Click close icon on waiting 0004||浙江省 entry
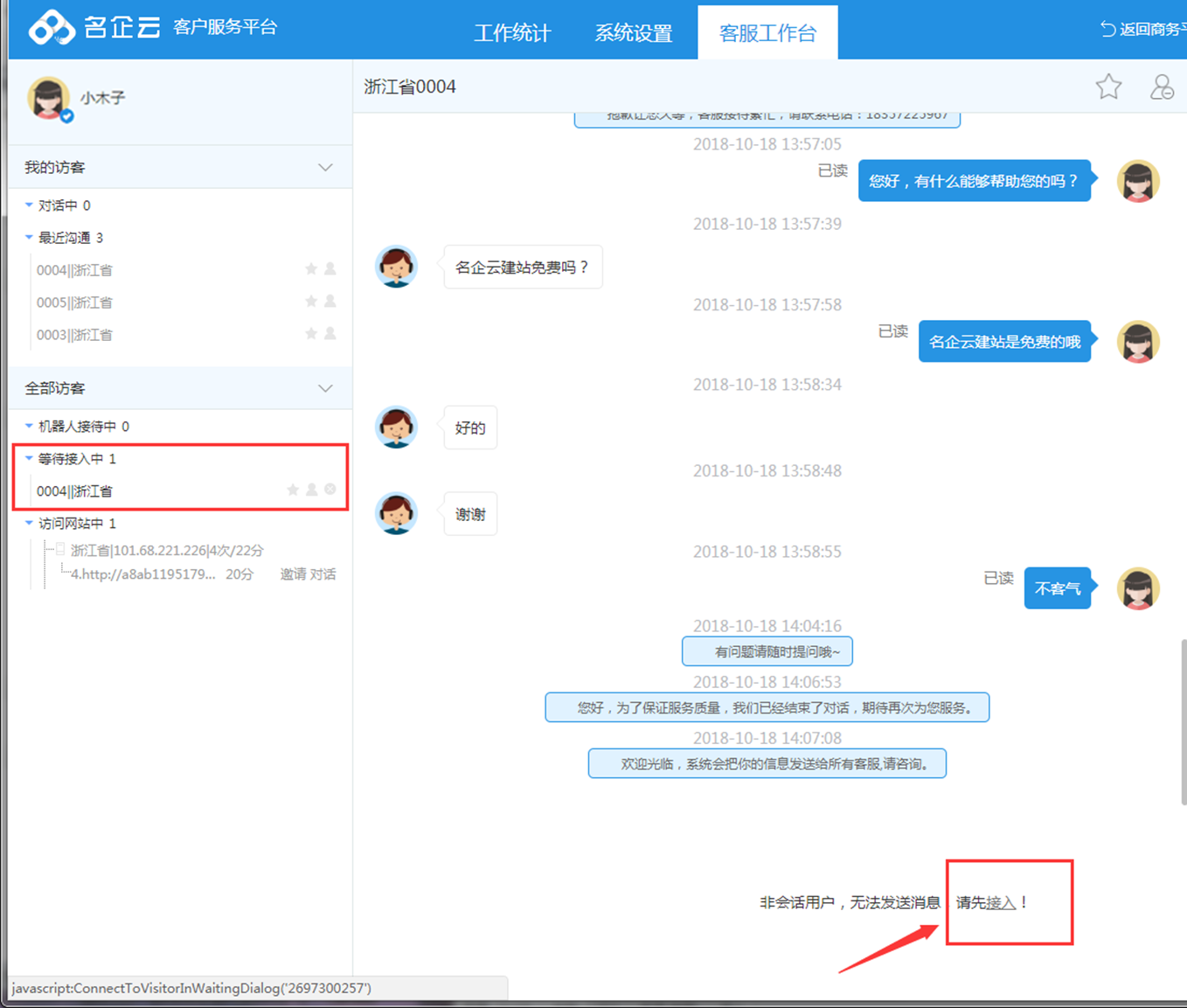Screen dimensions: 1187x1008 point(330,490)
